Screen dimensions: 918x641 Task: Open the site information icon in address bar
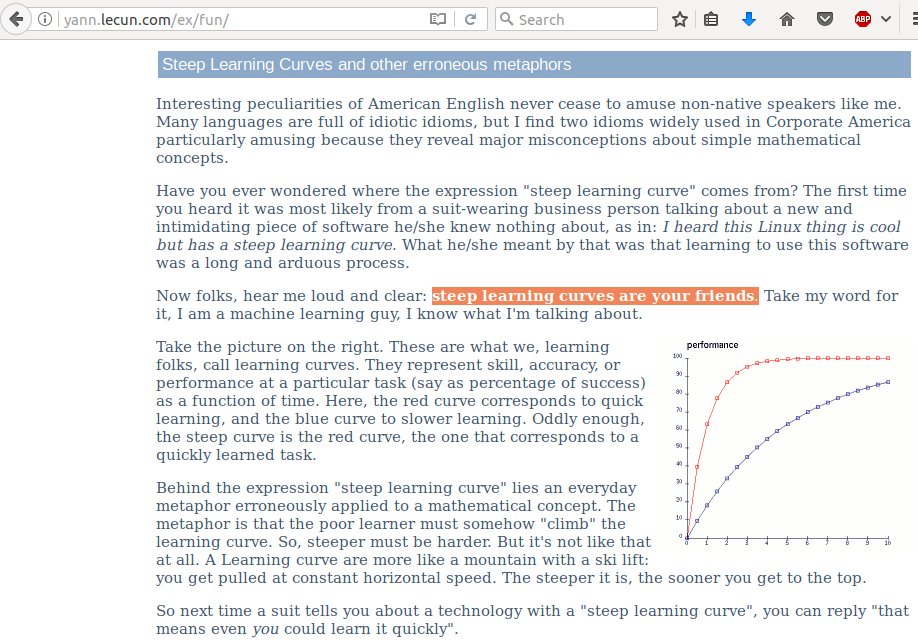tap(44, 19)
